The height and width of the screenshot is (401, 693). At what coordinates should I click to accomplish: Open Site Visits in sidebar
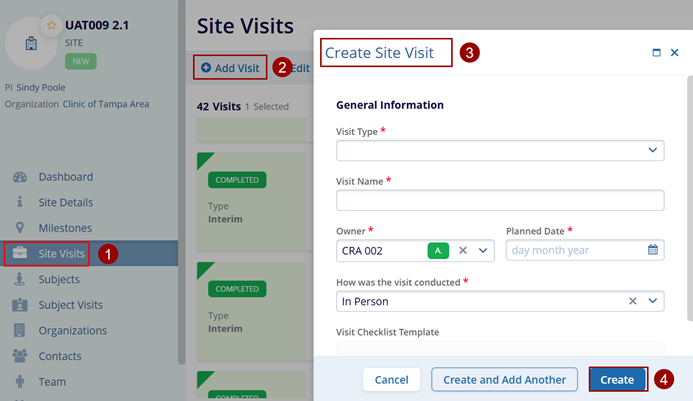(61, 254)
